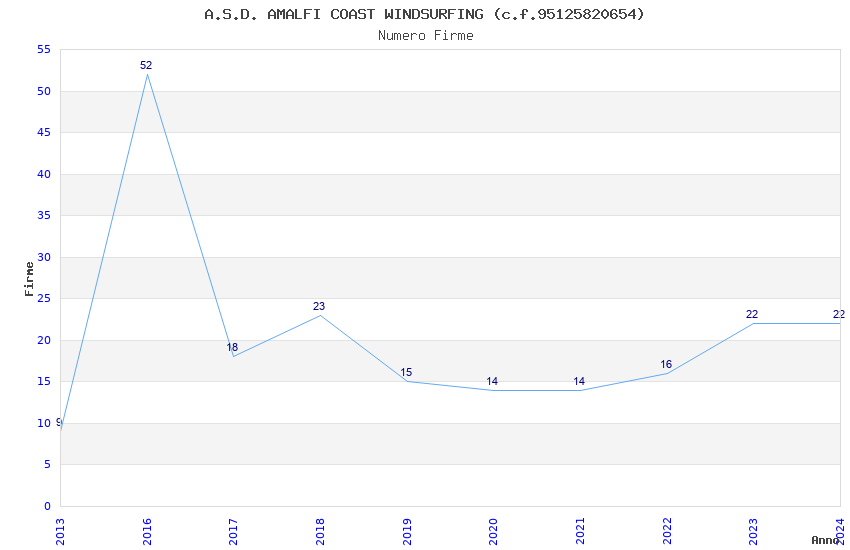Click the data label 52 at the 2016 peak
Screen dimensions: 850x550
146,66
